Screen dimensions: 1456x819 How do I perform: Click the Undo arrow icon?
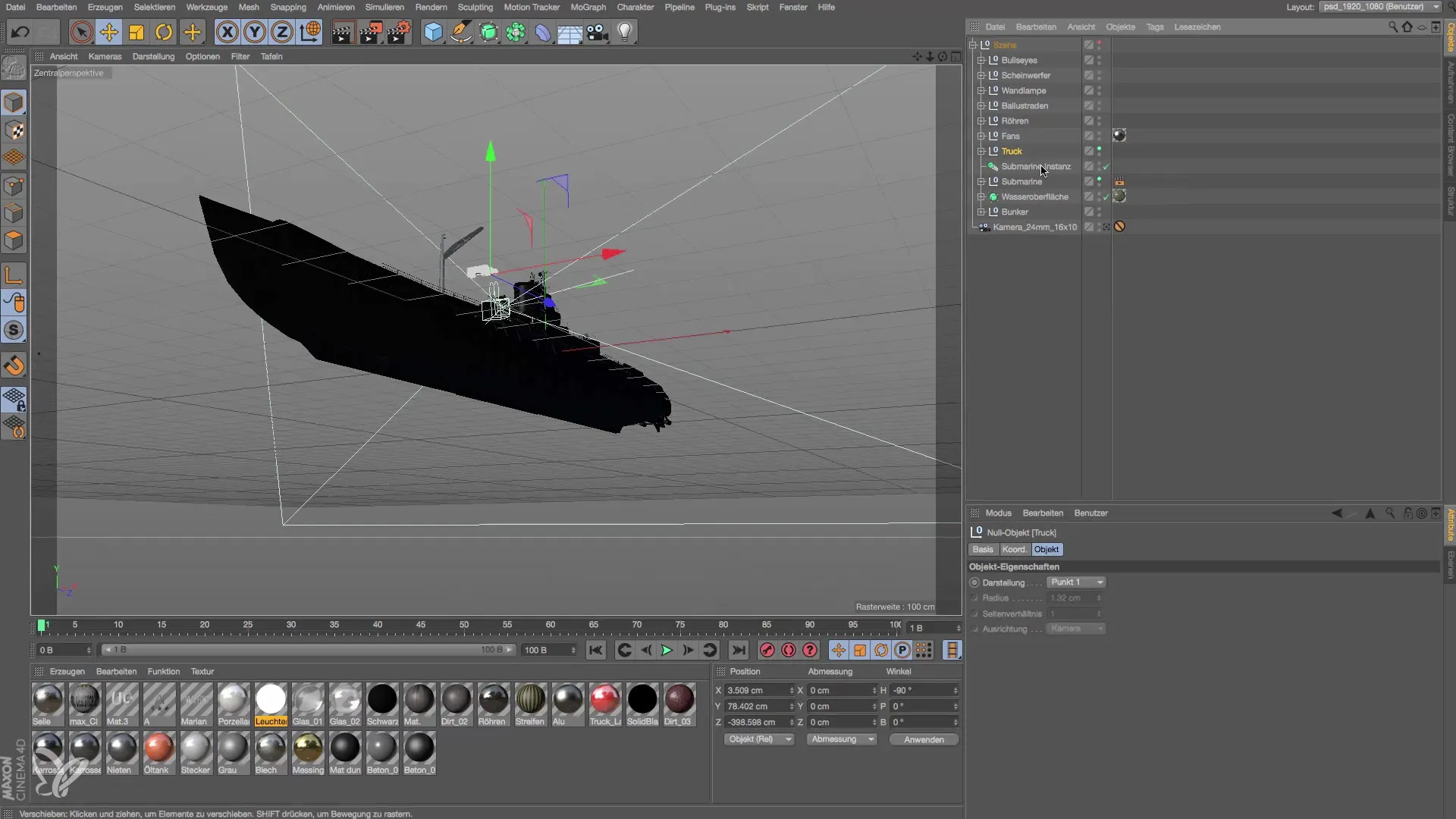20,32
